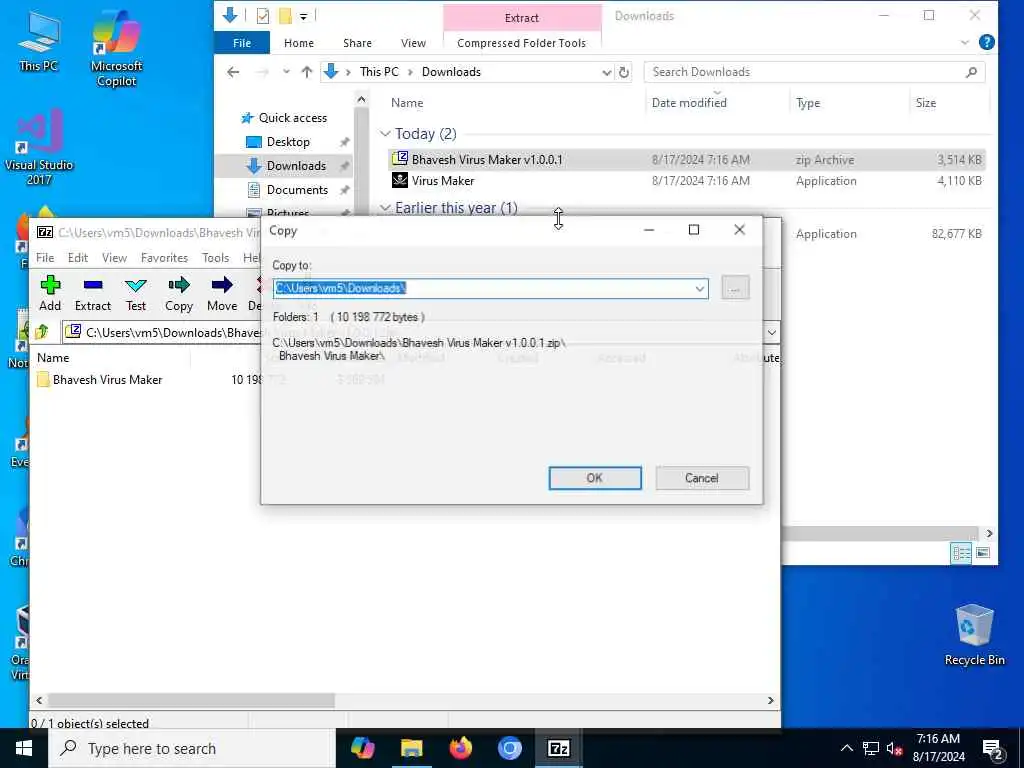
Task: Open Compressed Folder Tools tab
Action: pyautogui.click(x=521, y=43)
